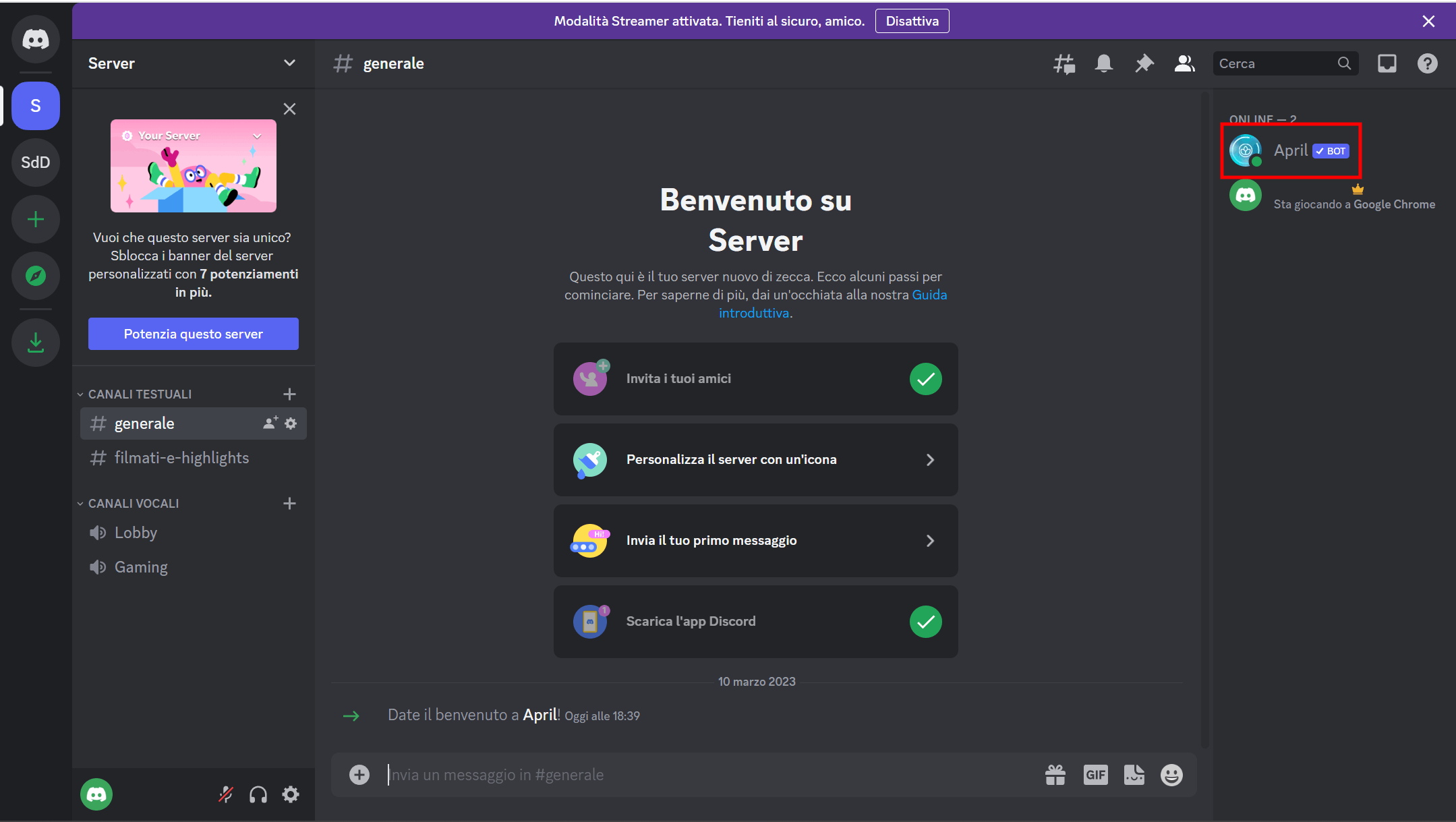Click the Disattiva streamer mode button

912,21
